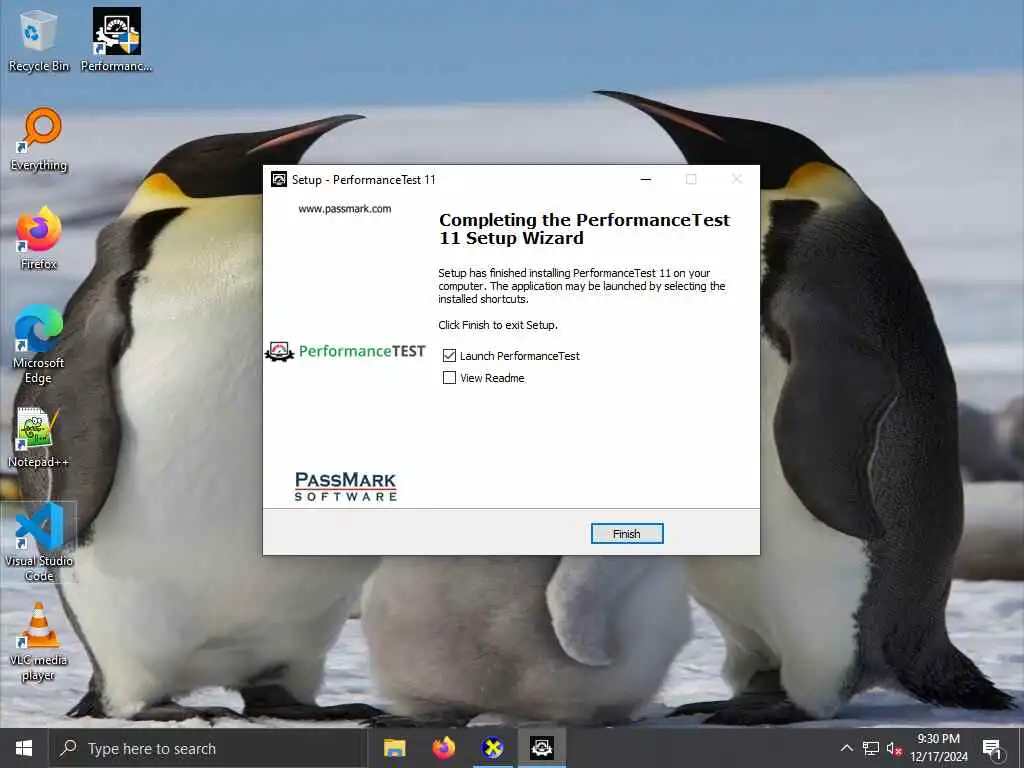Click the PerformanceTEST logo in the wizard
Image resolution: width=1024 pixels, height=768 pixels.
(345, 351)
